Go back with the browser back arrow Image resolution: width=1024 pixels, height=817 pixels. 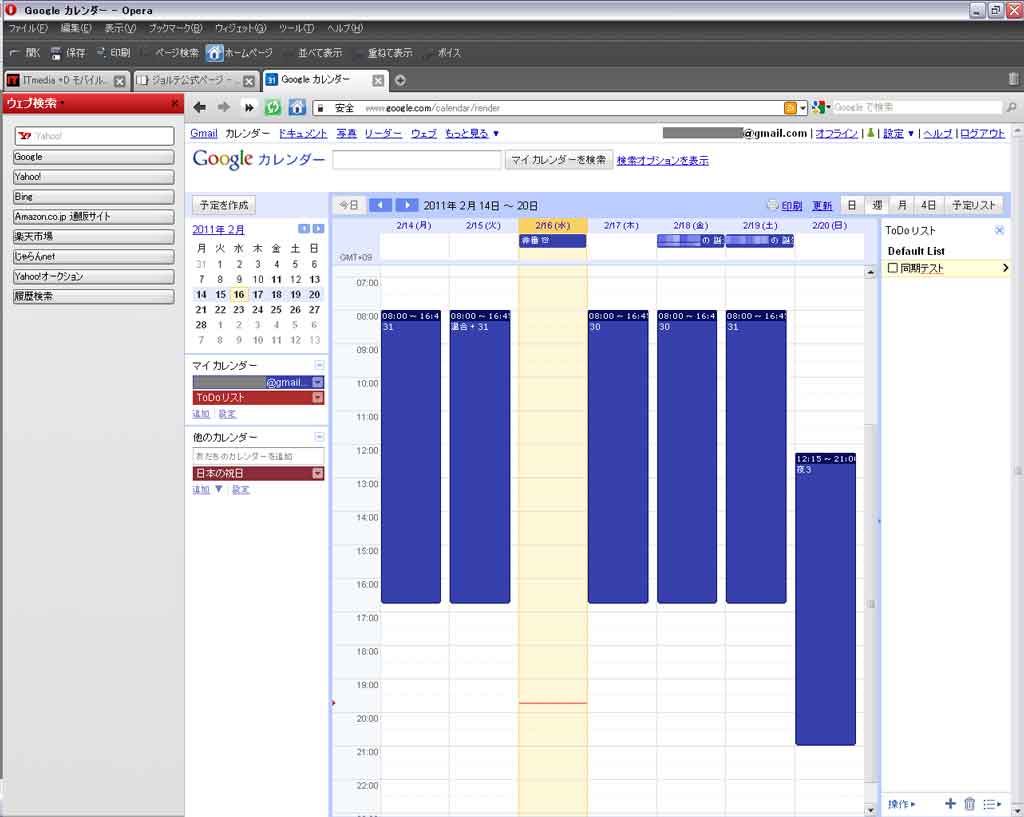click(x=200, y=107)
